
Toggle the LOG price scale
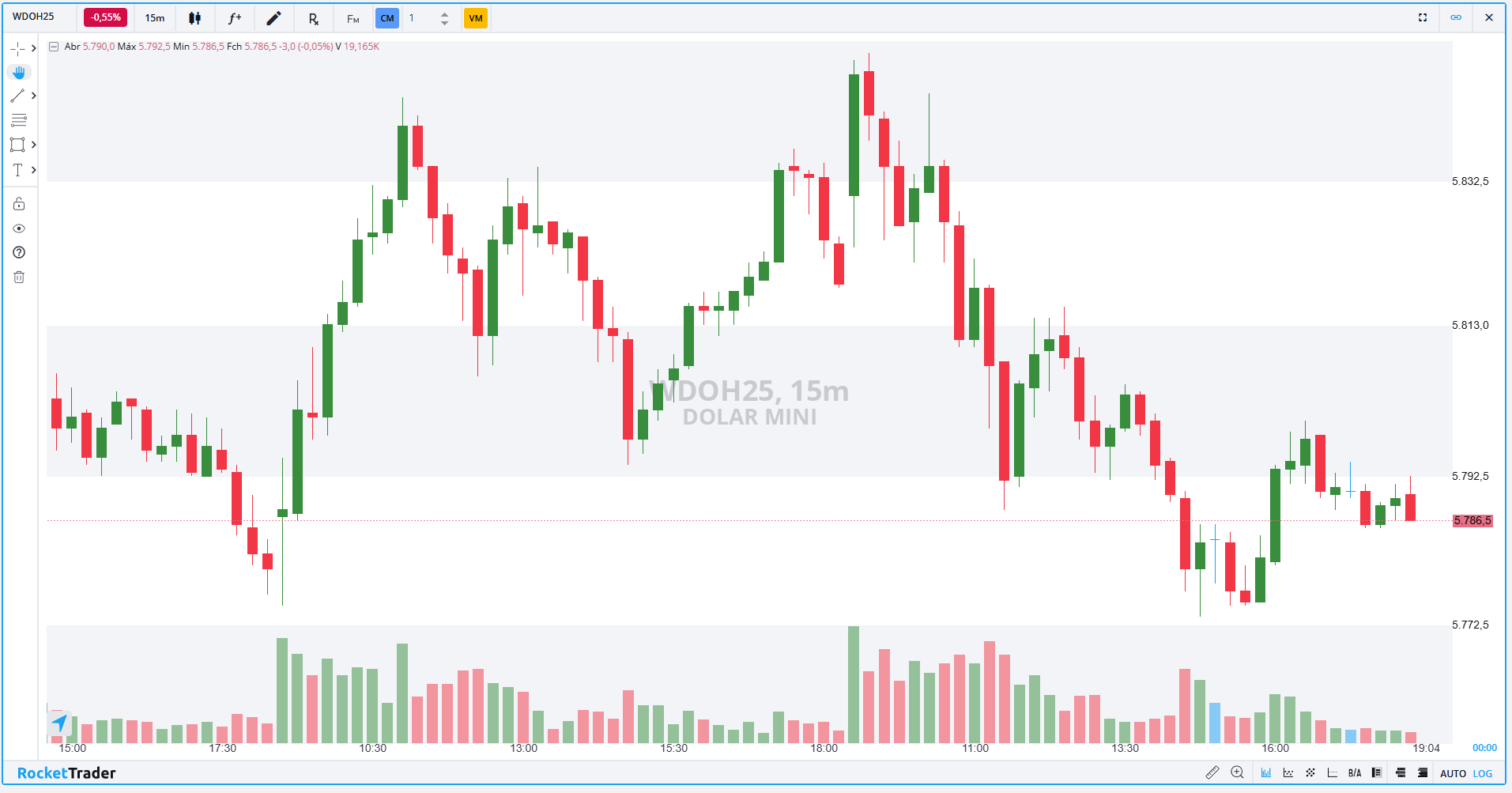(1483, 773)
